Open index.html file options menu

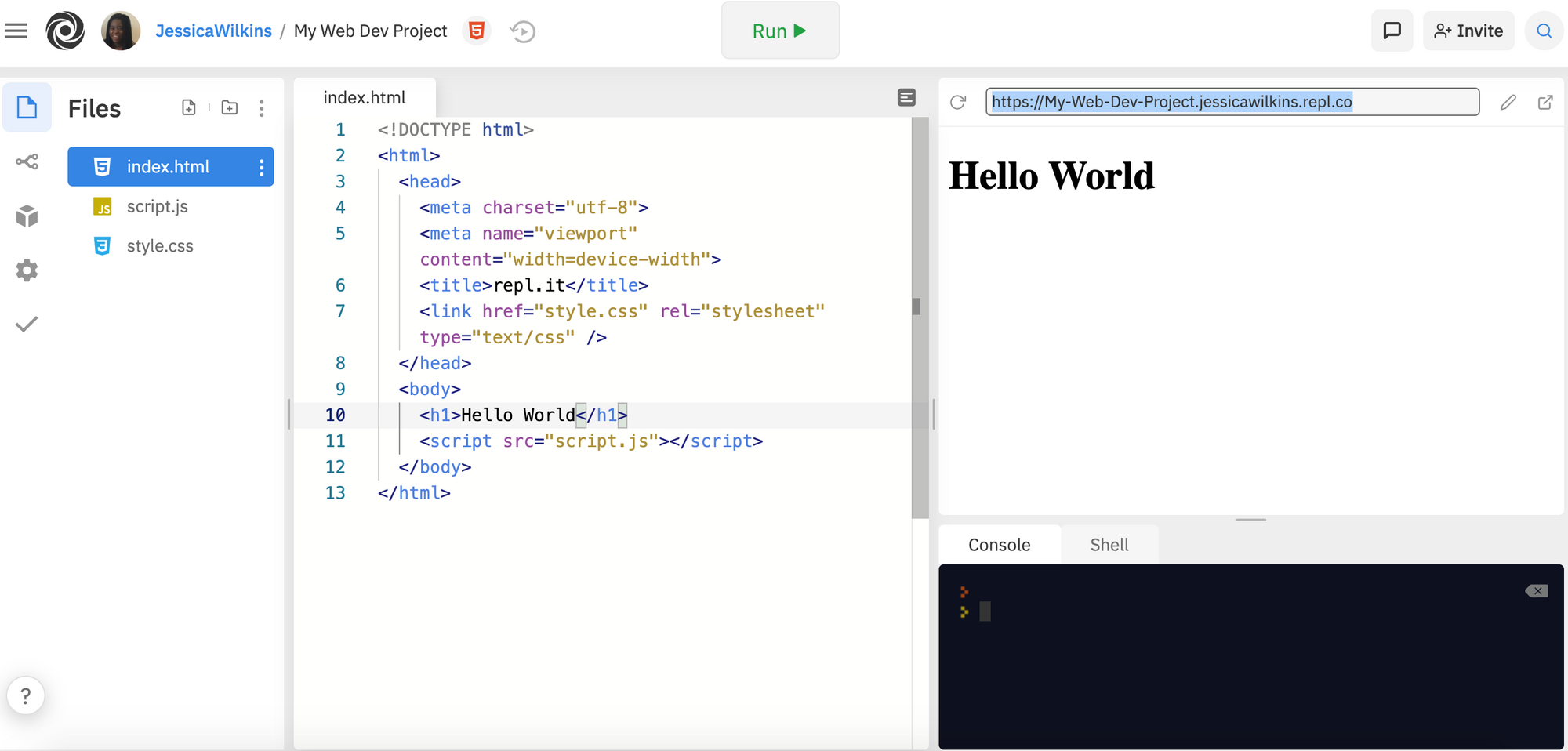pos(261,166)
